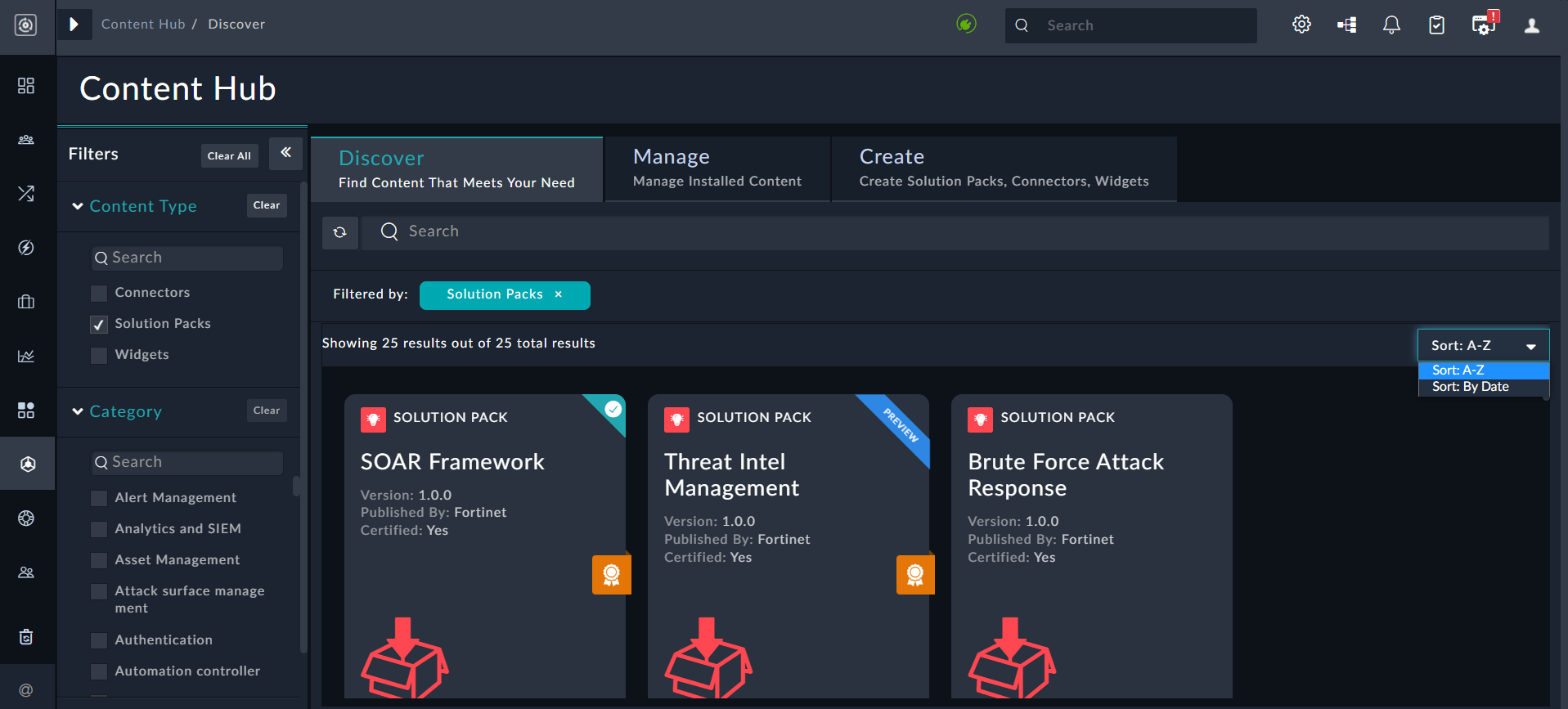
Task: Click the pending tasks clipboard icon
Action: point(1436,25)
